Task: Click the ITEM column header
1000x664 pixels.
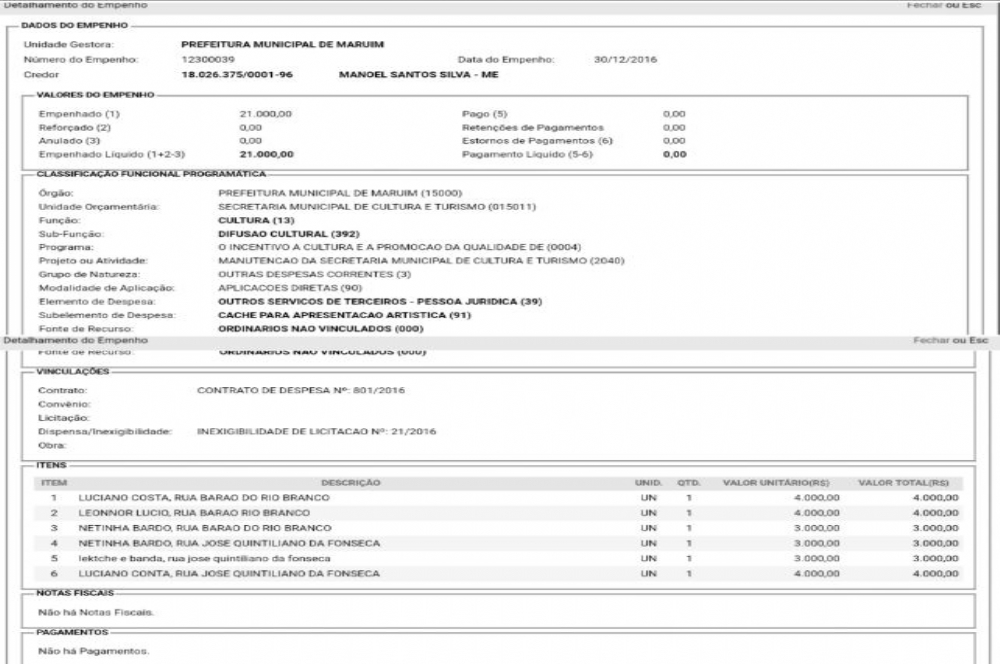Action: point(53,482)
